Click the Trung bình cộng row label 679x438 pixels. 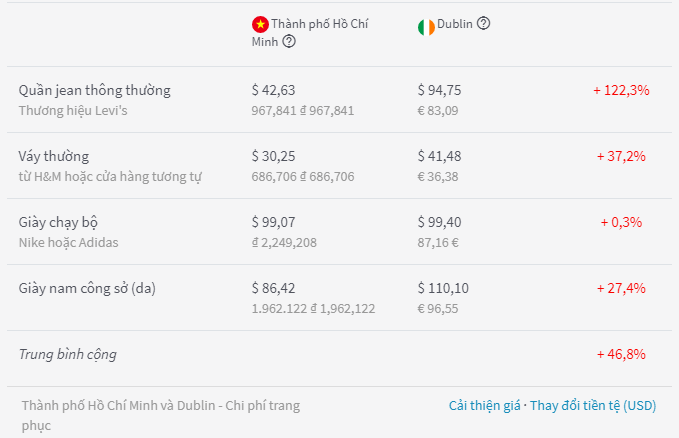coord(68,354)
